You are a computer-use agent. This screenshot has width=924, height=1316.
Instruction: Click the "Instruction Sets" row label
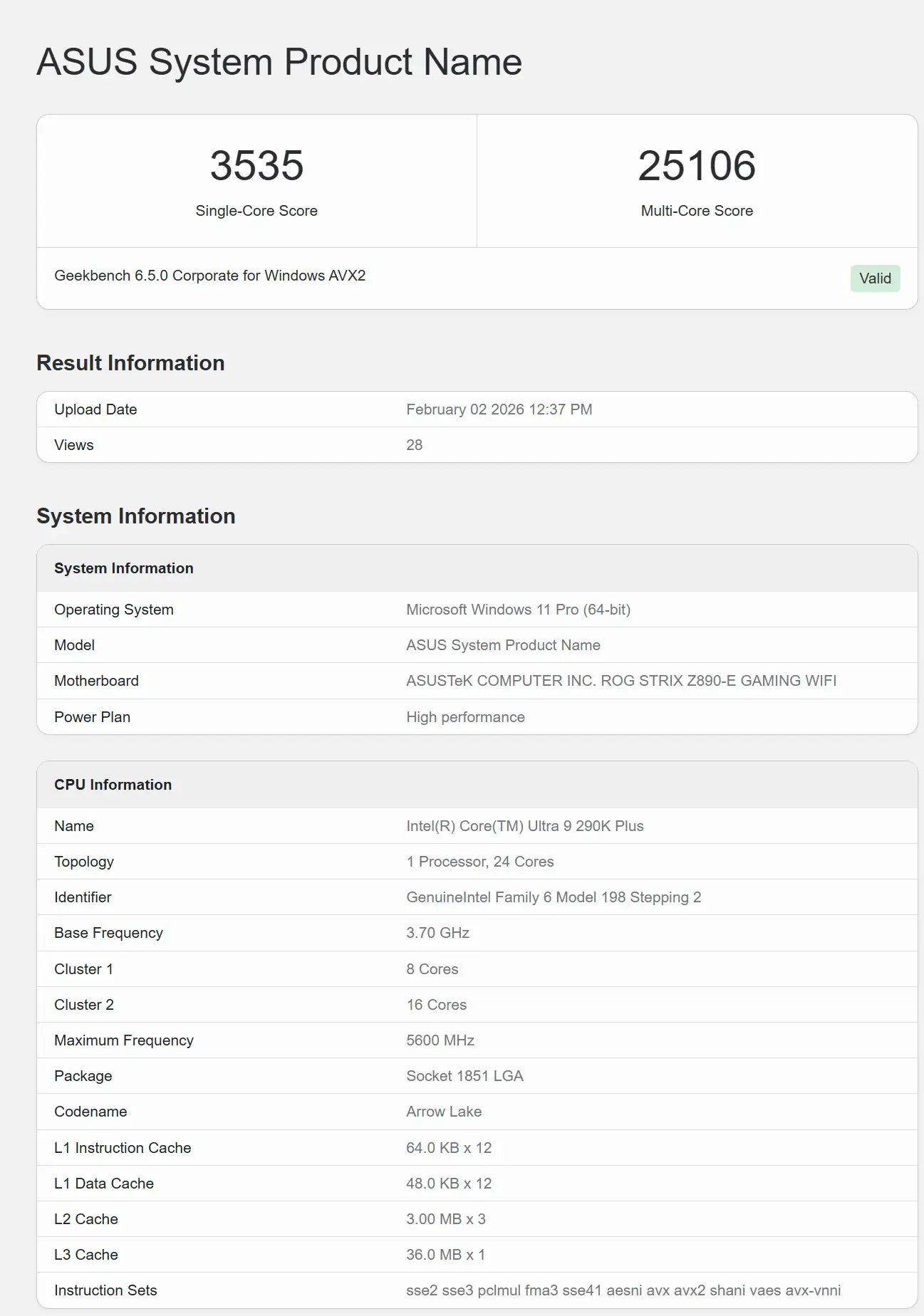(105, 1290)
